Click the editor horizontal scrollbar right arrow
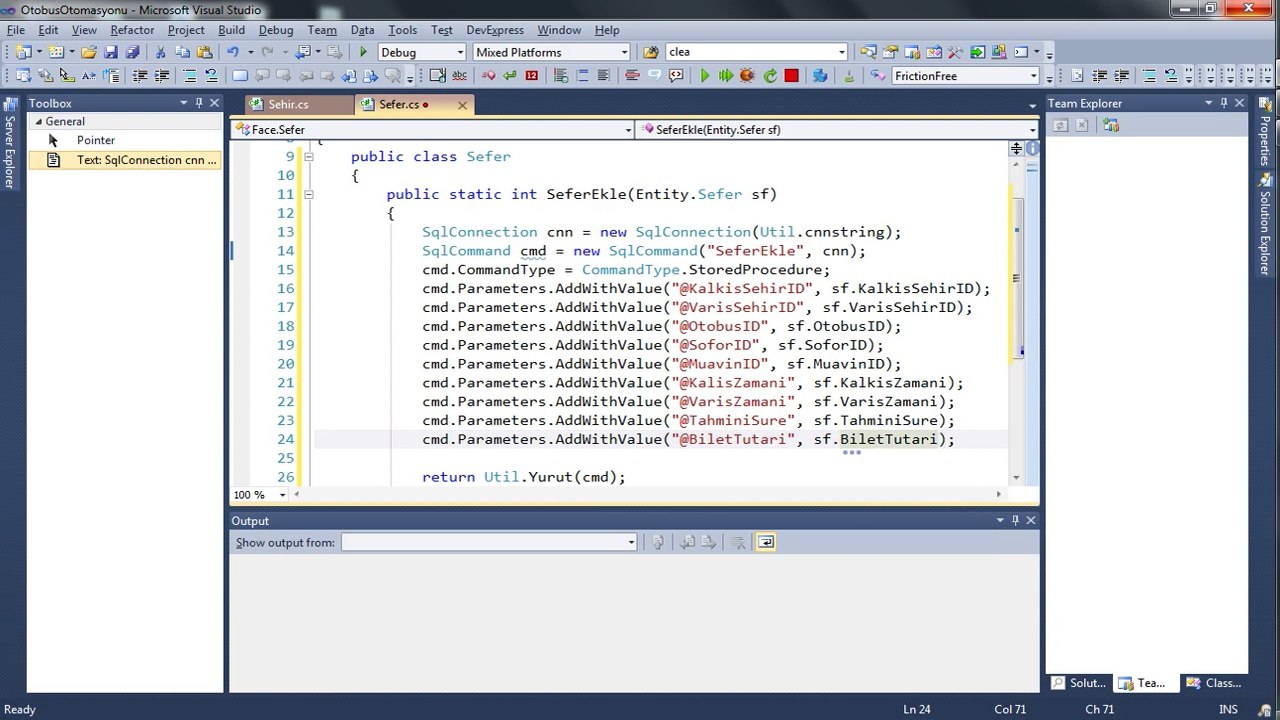1280x720 pixels. tap(998, 495)
